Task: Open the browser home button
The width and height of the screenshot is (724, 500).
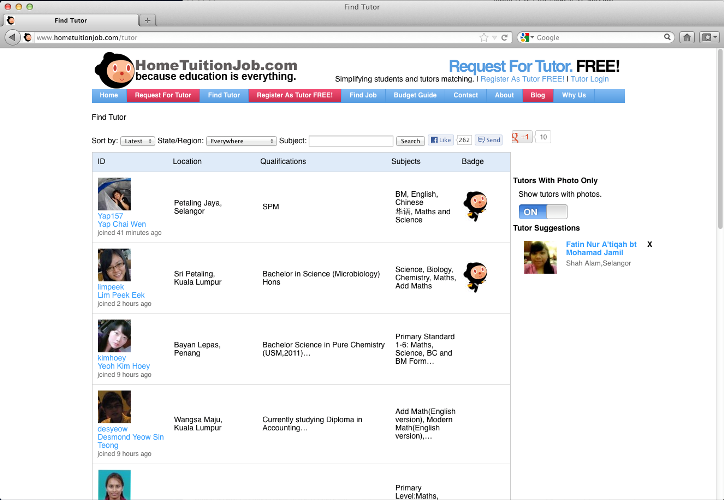Action: click(687, 37)
